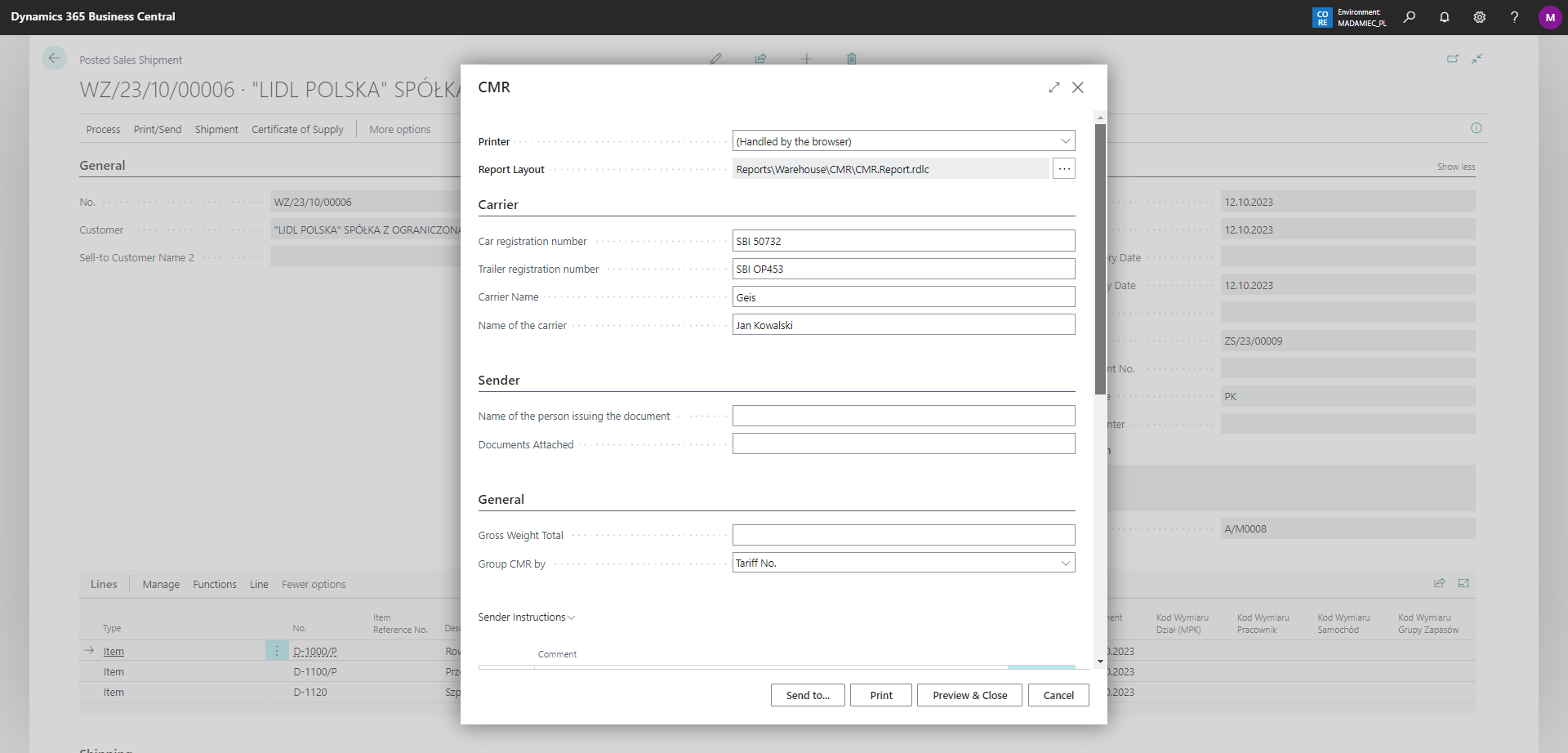Image resolution: width=1568 pixels, height=753 pixels.
Task: Click the plus new-record icon
Action: (x=807, y=59)
